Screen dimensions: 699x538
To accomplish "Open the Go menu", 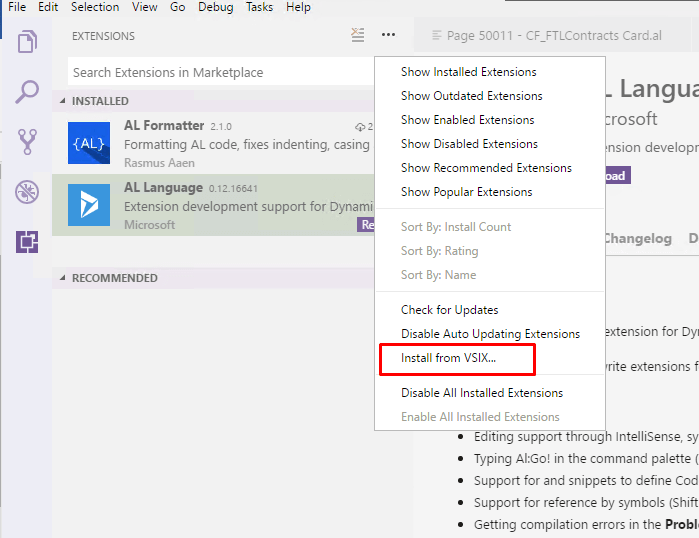I will point(177,7).
